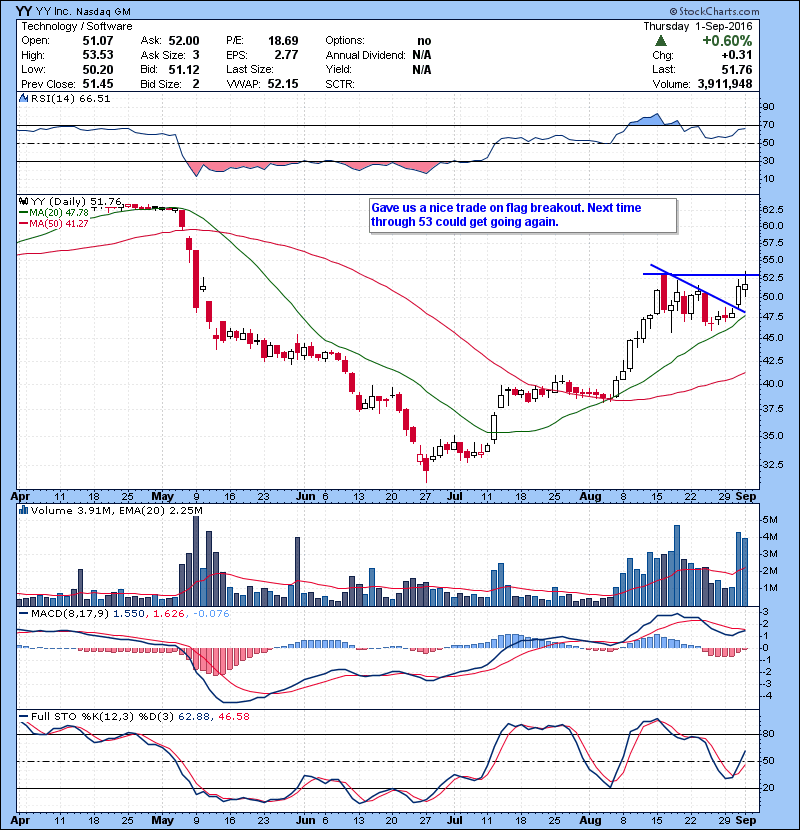Click the dark blue MACD legend line marker
The width and height of the screenshot is (800, 830).
[23, 614]
